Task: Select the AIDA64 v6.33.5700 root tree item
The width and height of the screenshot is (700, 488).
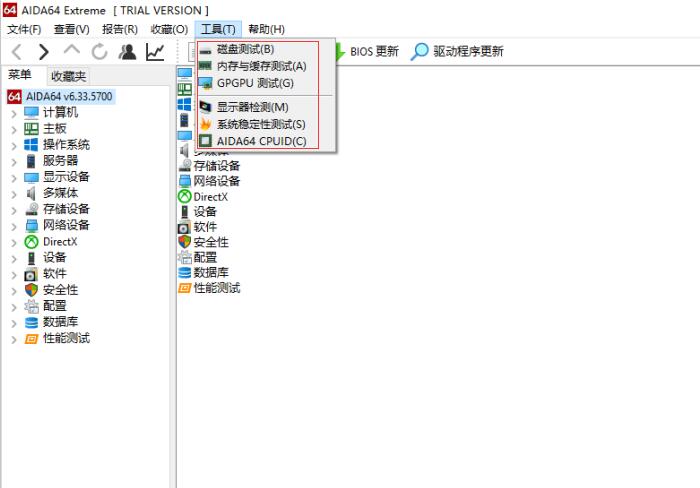Action: point(69,97)
